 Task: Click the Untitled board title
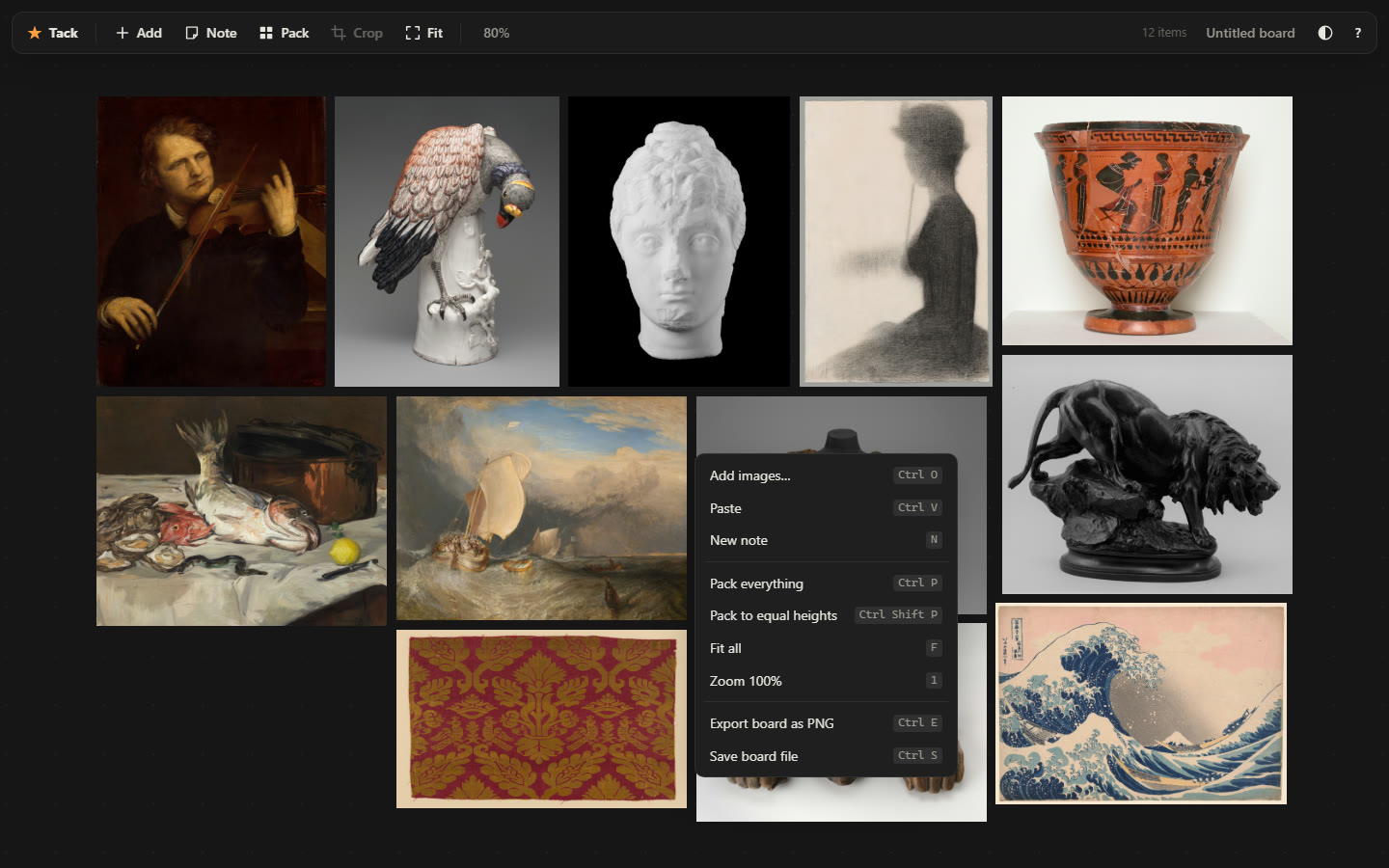pos(1250,33)
